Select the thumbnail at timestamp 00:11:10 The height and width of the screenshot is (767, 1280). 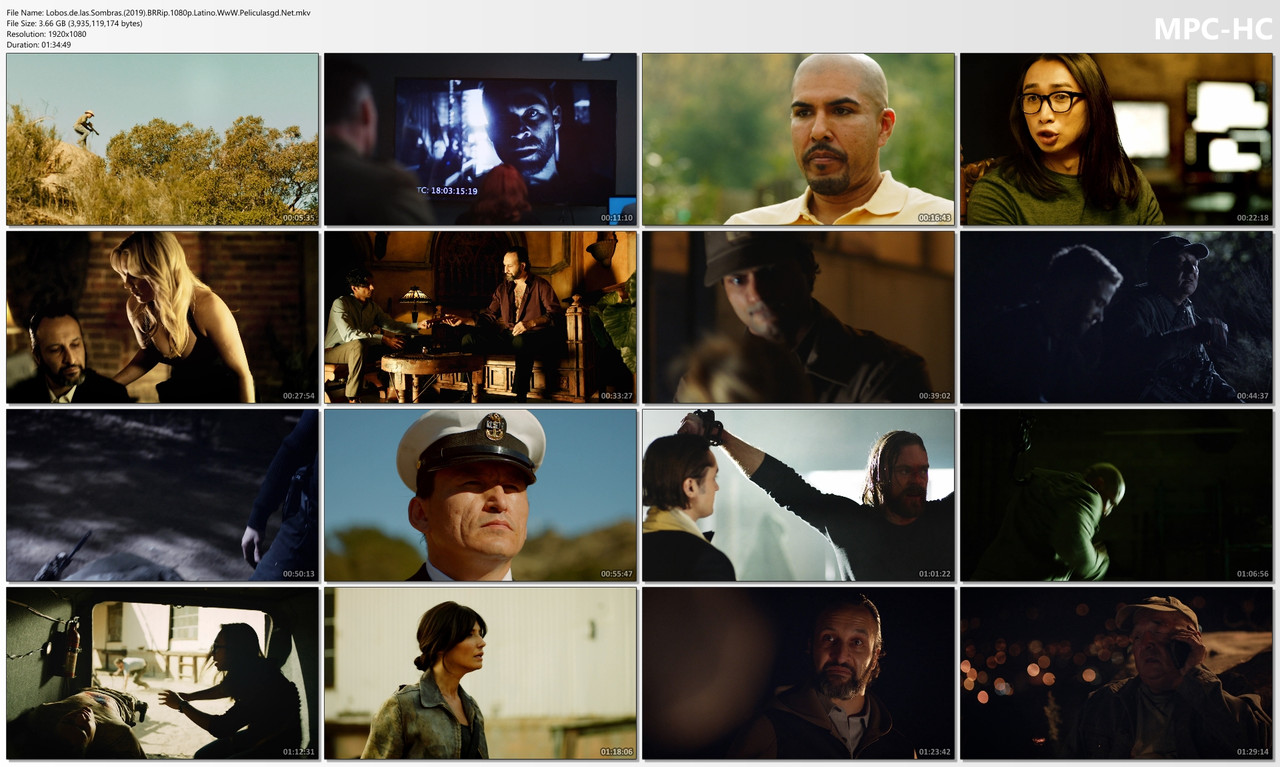(x=480, y=139)
